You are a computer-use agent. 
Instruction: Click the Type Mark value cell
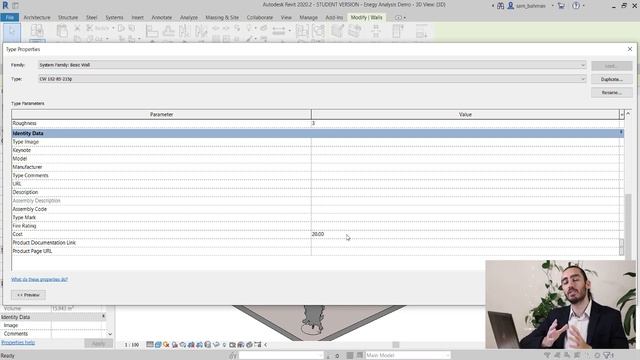point(465,218)
